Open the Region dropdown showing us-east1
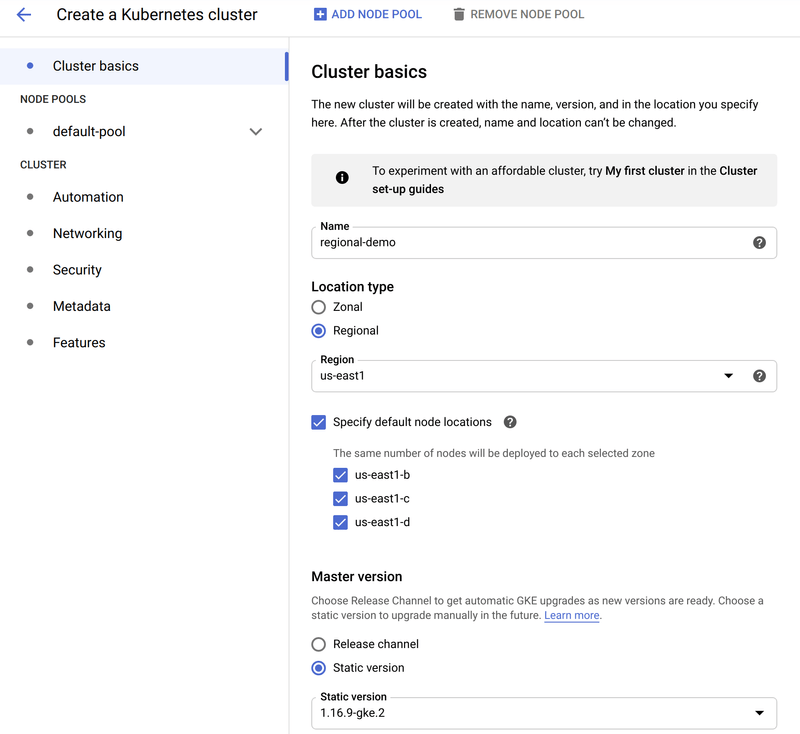This screenshot has width=800, height=734. (729, 375)
